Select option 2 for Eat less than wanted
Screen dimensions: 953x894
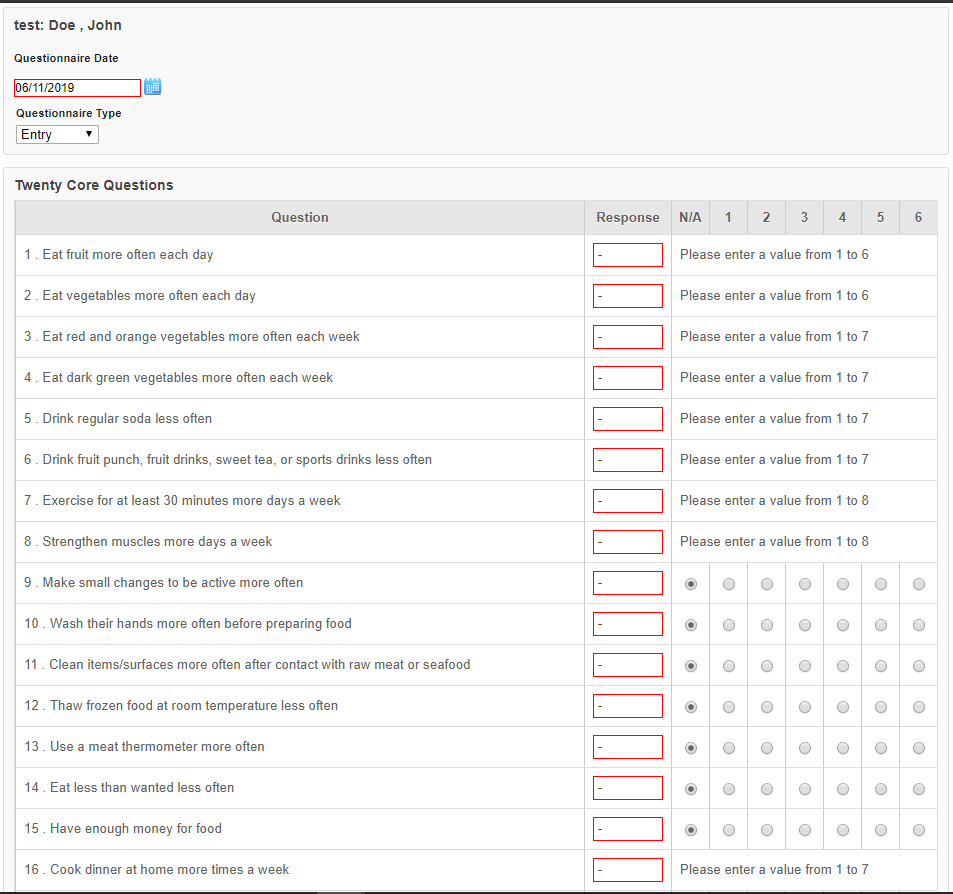[x=766, y=789]
